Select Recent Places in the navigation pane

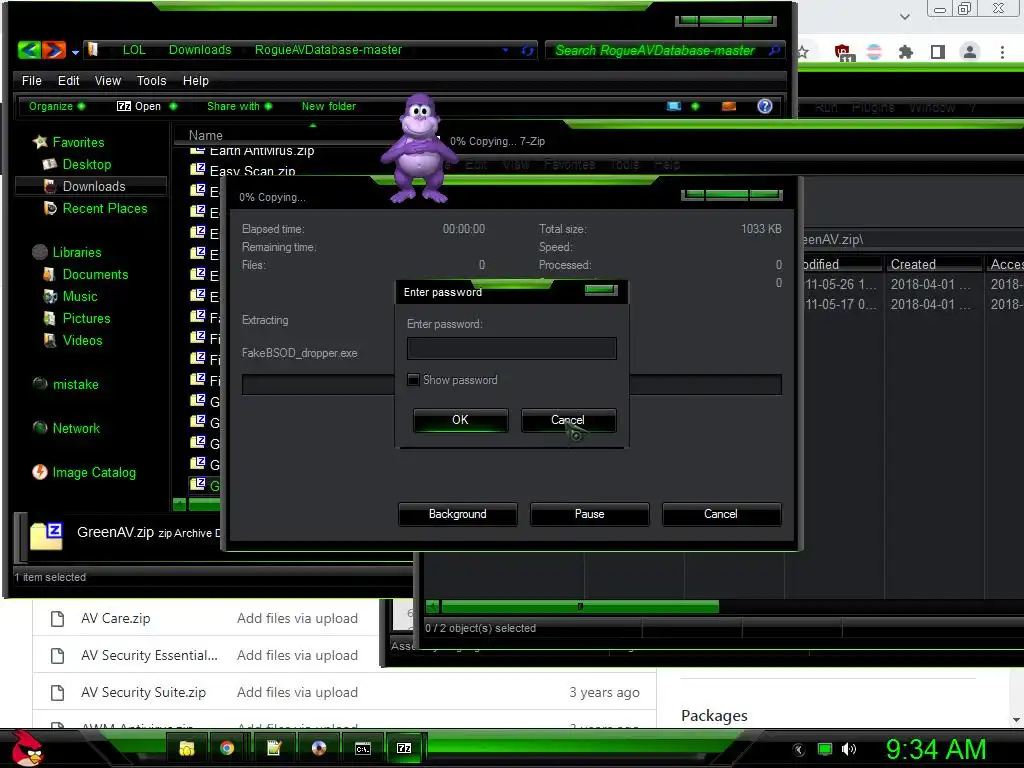click(x=105, y=208)
